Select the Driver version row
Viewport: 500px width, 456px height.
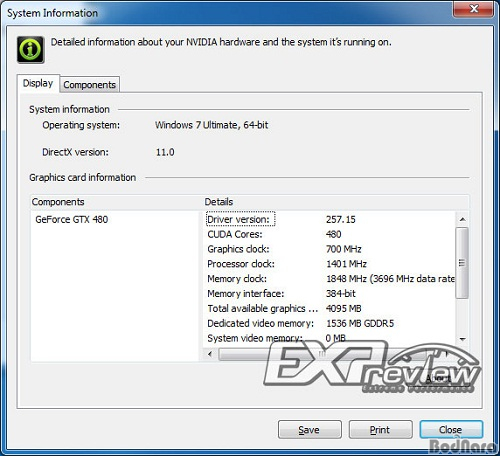(330, 219)
